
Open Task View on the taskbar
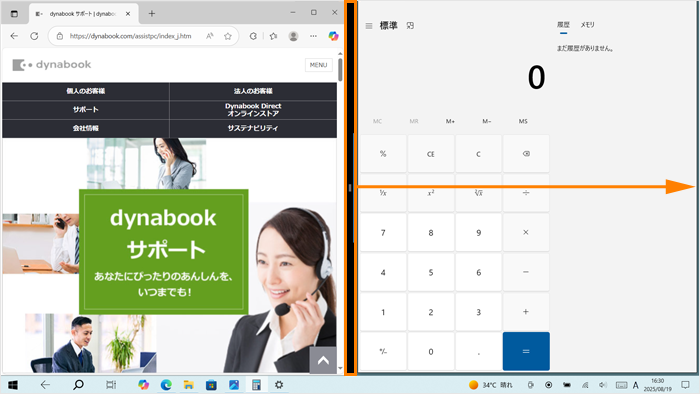111,385
